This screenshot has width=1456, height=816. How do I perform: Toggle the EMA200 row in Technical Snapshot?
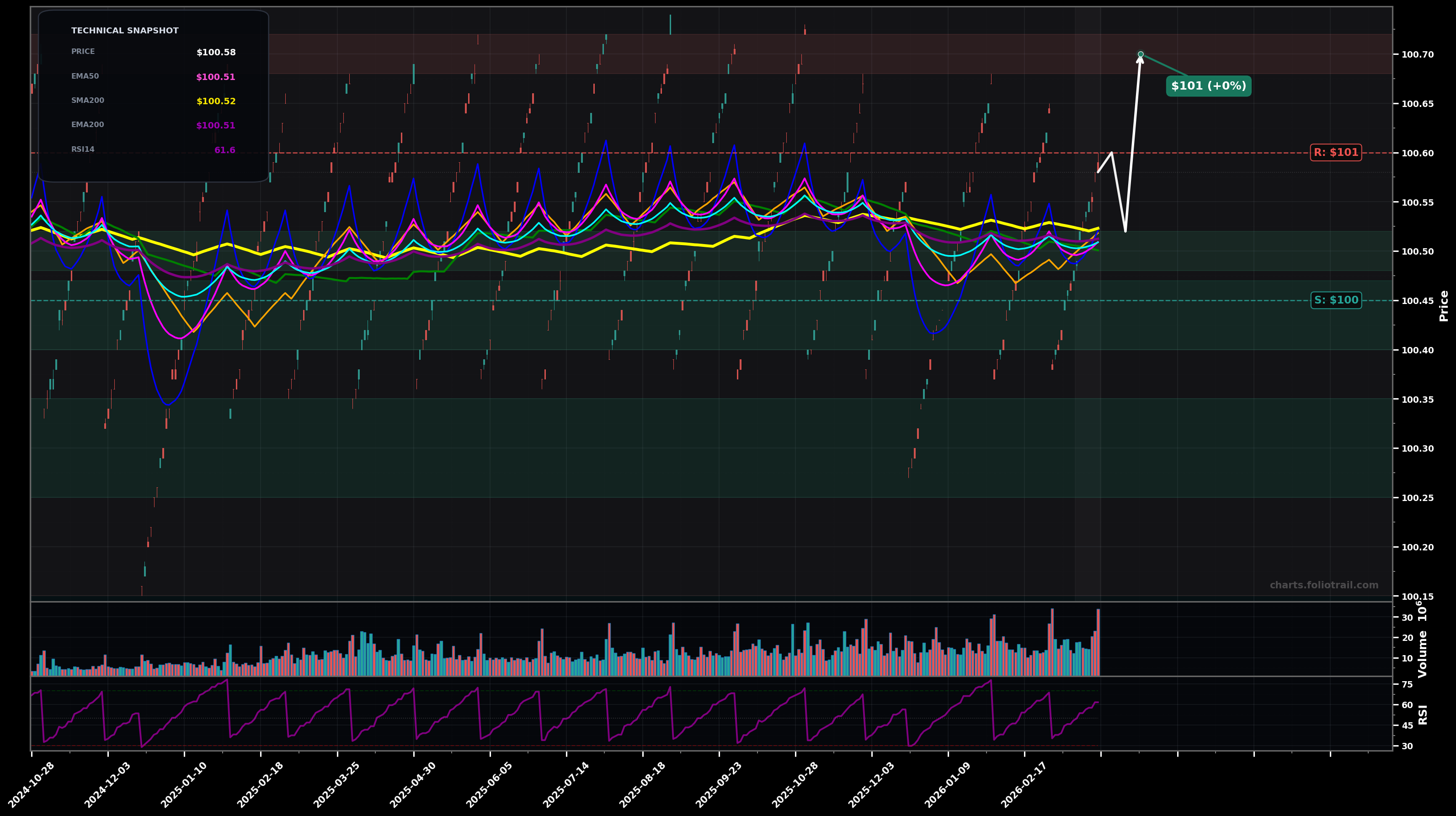click(x=153, y=124)
